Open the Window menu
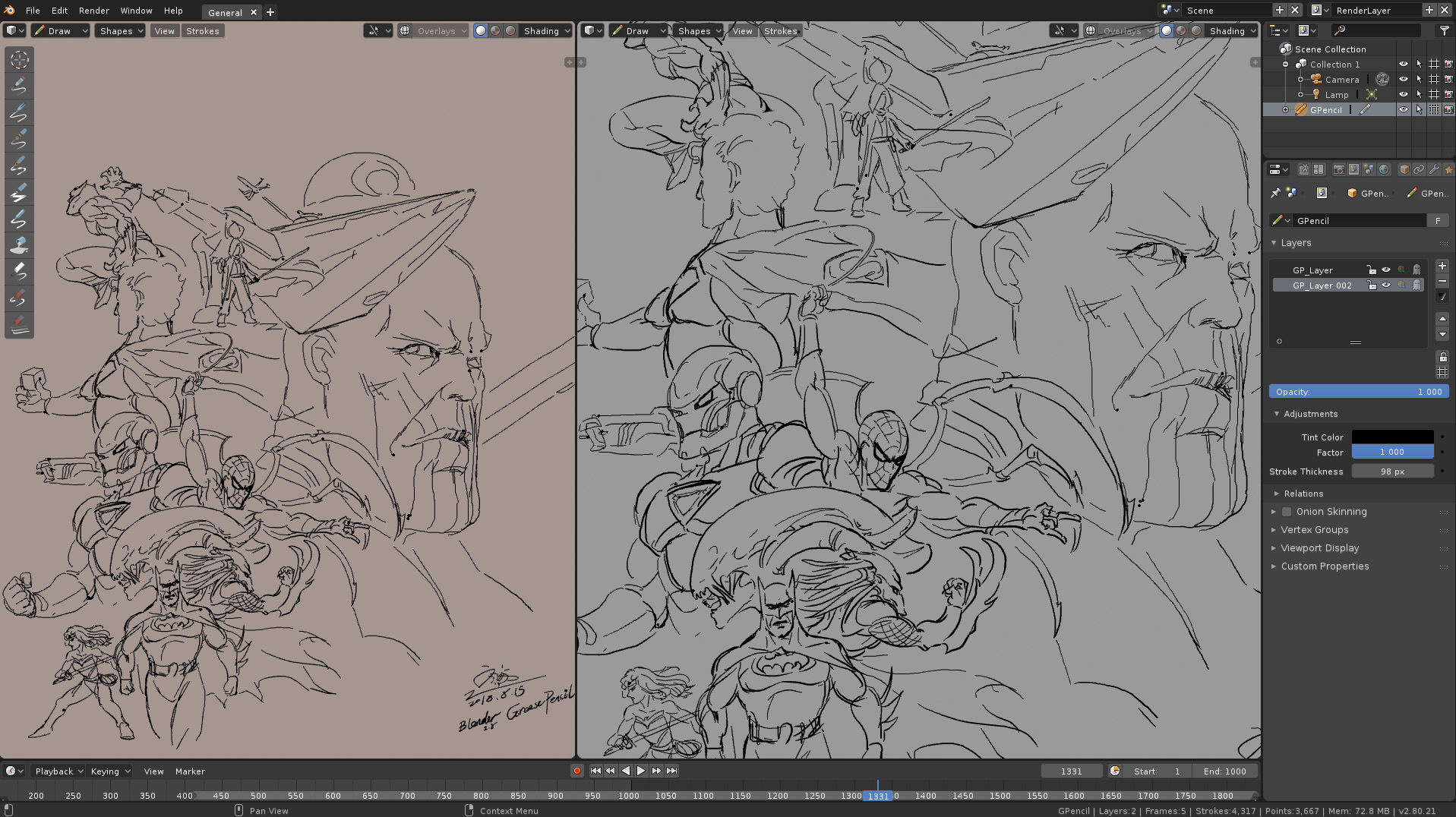The width and height of the screenshot is (1456, 817). tap(136, 11)
